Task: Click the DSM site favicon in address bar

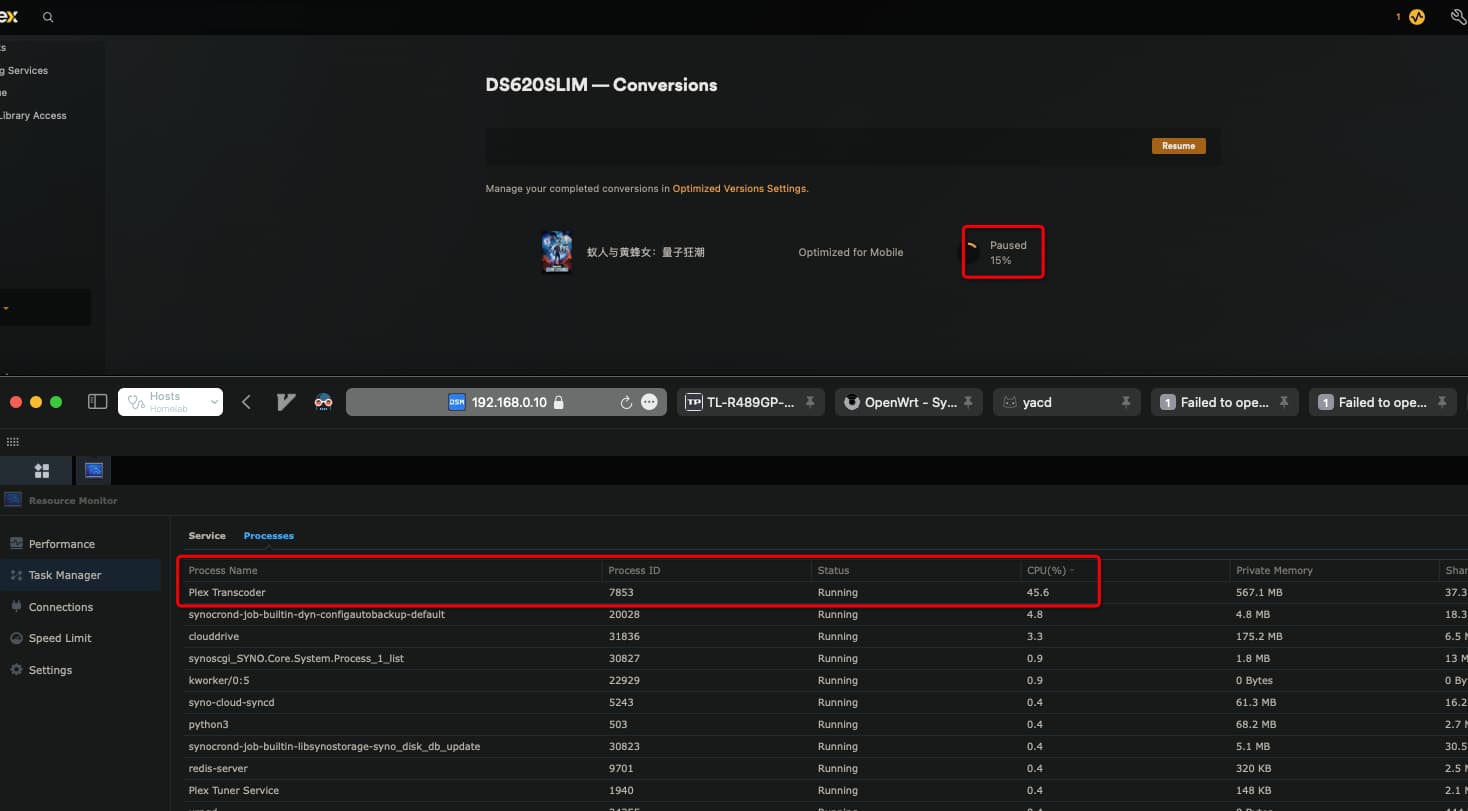Action: (x=456, y=402)
